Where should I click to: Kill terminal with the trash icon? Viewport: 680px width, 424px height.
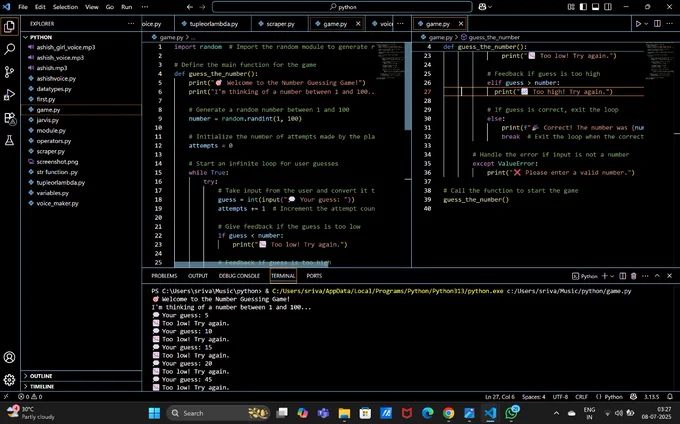[634, 276]
